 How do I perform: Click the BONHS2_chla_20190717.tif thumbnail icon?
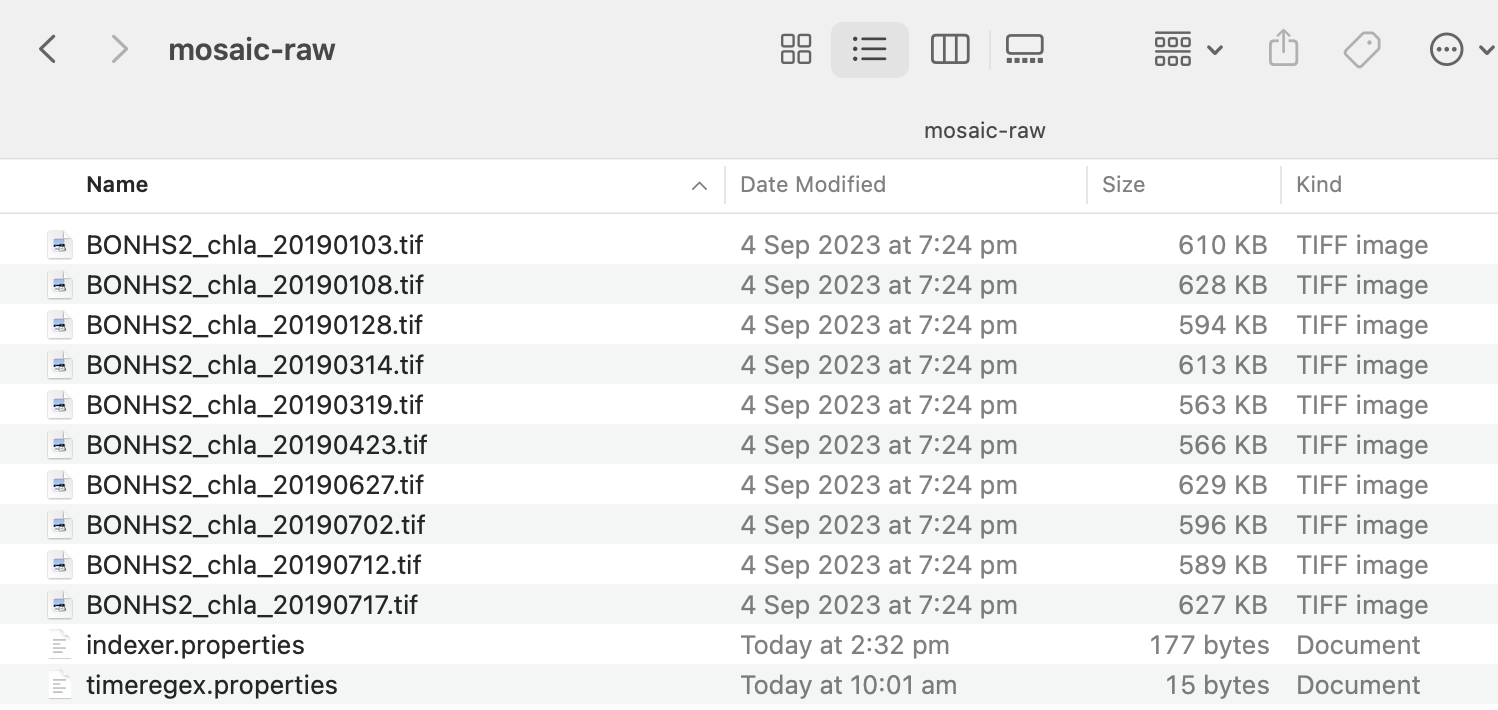pyautogui.click(x=60, y=605)
